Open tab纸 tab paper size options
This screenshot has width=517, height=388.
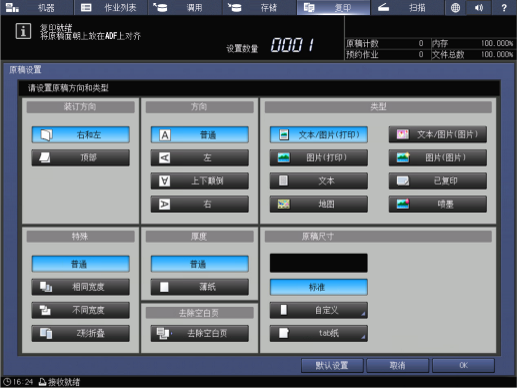(319, 333)
